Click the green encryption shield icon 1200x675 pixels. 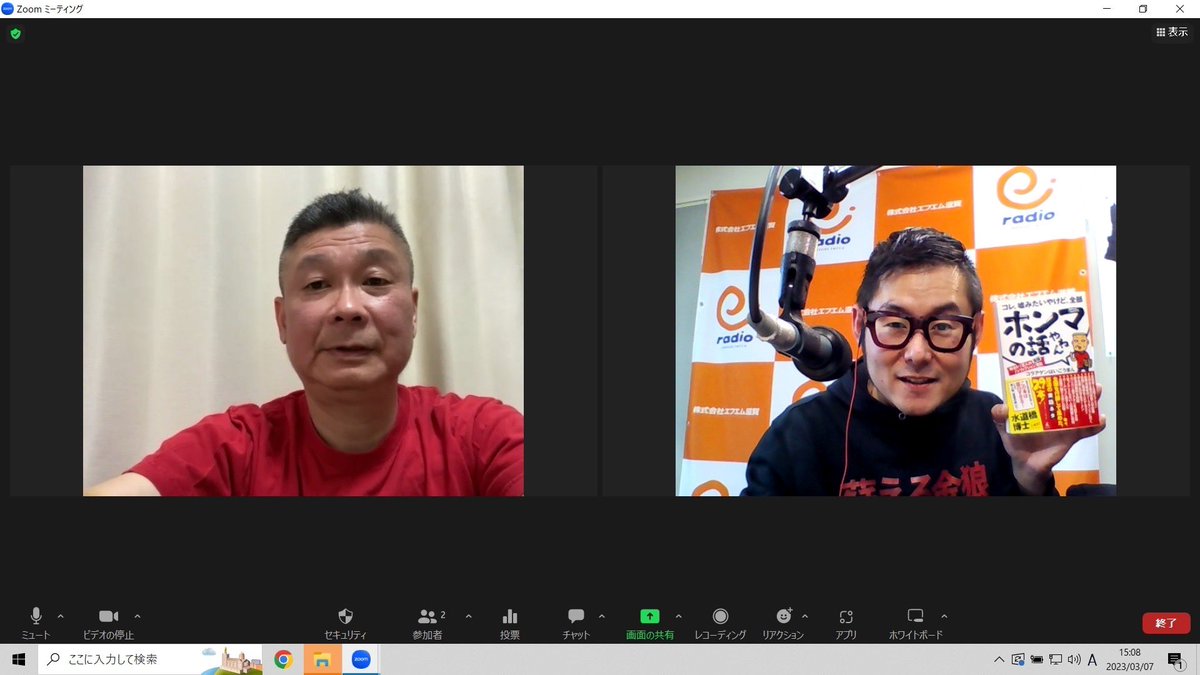[x=15, y=33]
